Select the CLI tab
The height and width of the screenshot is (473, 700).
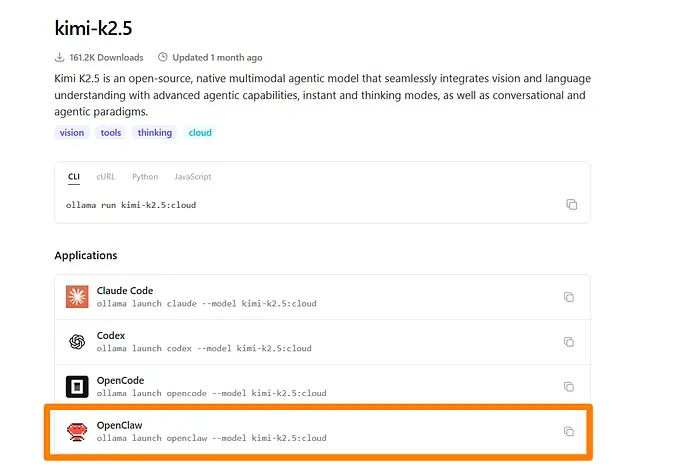click(x=74, y=177)
